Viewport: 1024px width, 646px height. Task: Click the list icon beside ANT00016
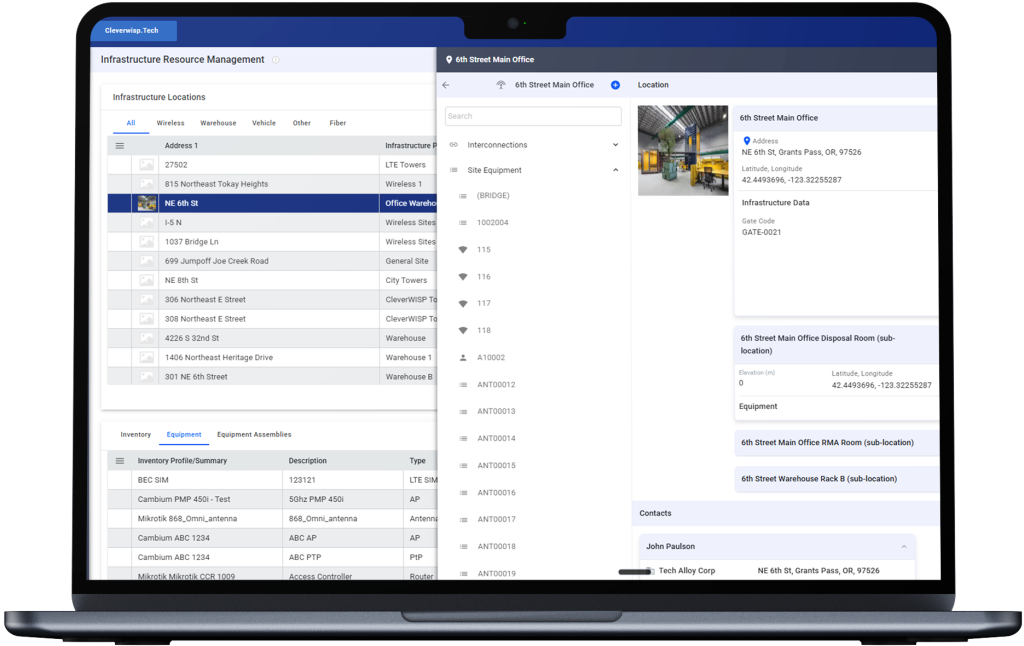[463, 493]
